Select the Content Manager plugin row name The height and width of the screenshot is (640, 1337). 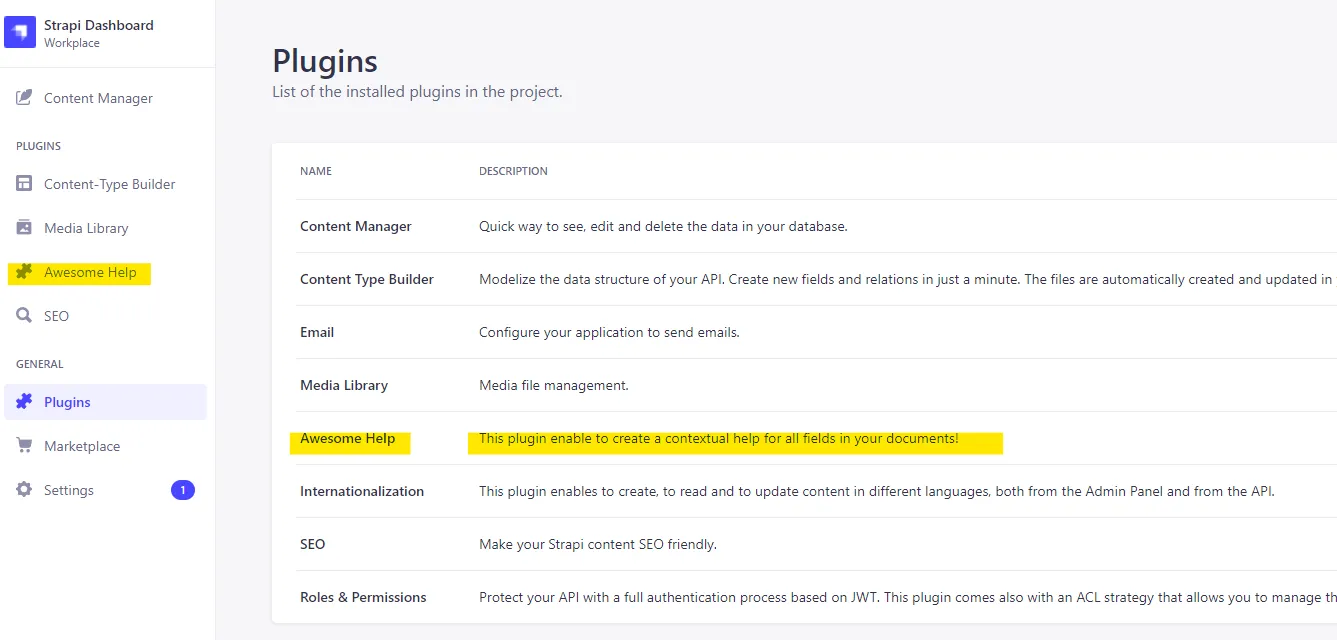[x=356, y=226]
